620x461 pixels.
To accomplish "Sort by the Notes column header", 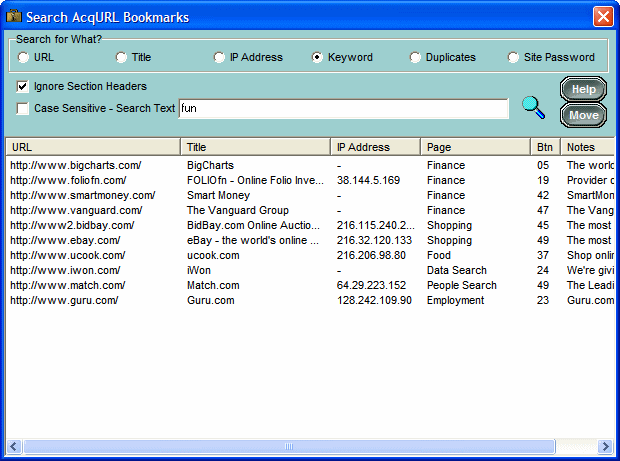I will (x=588, y=147).
